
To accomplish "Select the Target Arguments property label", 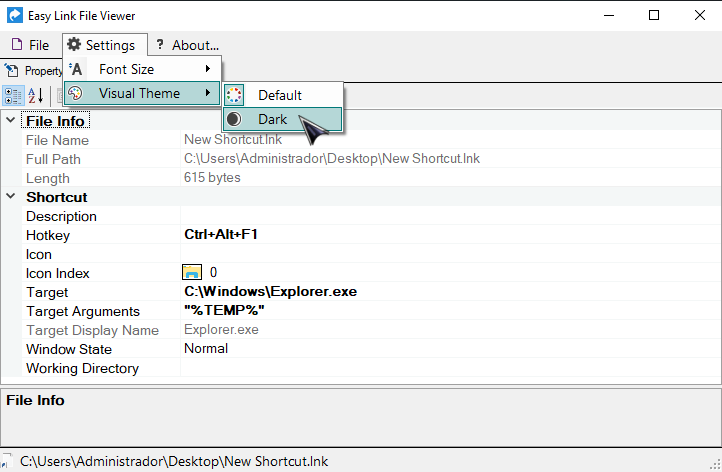I will (83, 311).
